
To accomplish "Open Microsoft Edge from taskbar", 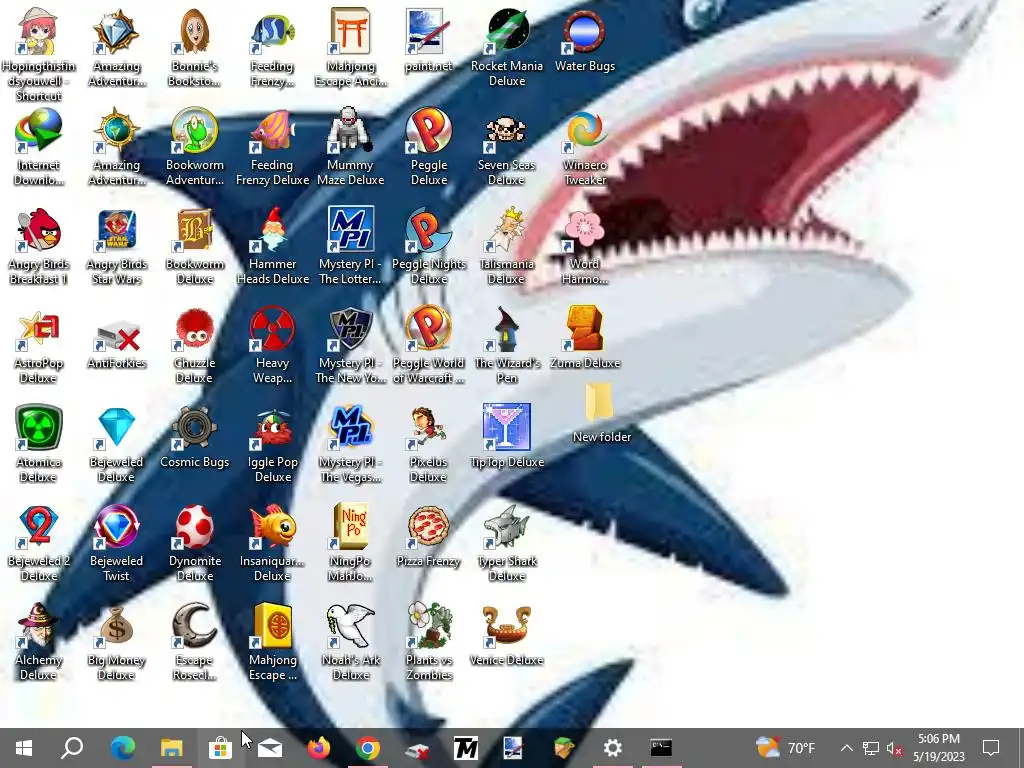I will pyautogui.click(x=122, y=748).
